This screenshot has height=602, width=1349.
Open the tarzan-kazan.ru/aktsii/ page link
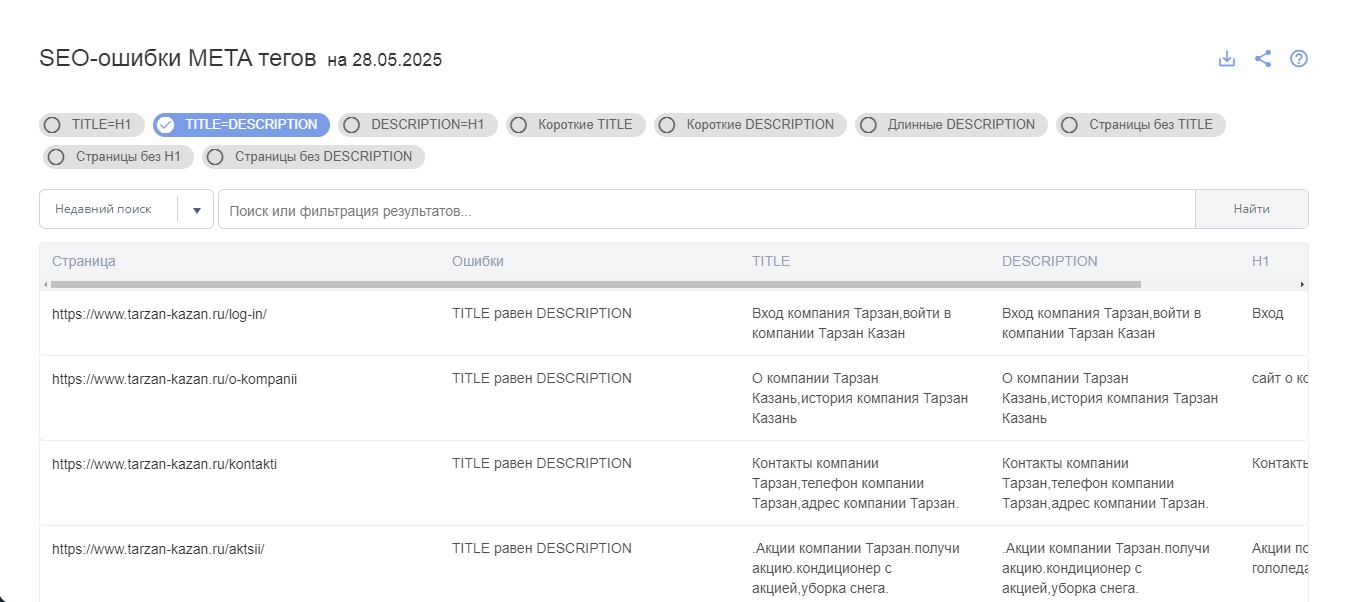click(158, 549)
